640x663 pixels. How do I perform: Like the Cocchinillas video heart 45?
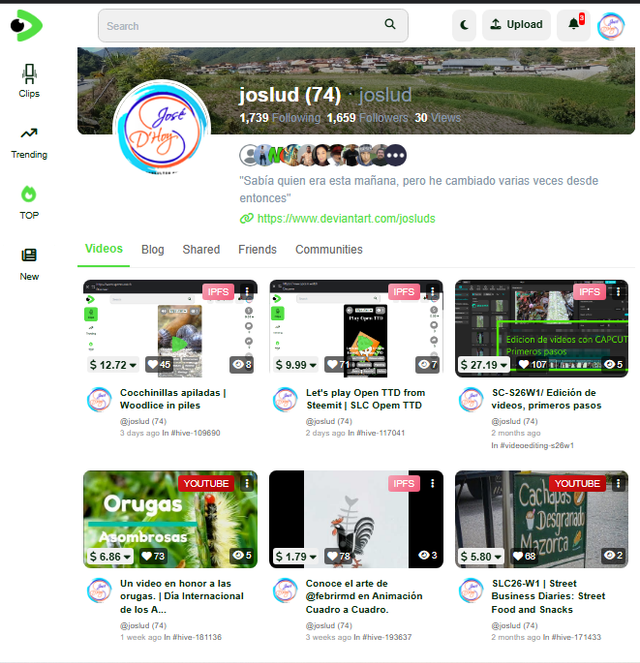pos(159,364)
